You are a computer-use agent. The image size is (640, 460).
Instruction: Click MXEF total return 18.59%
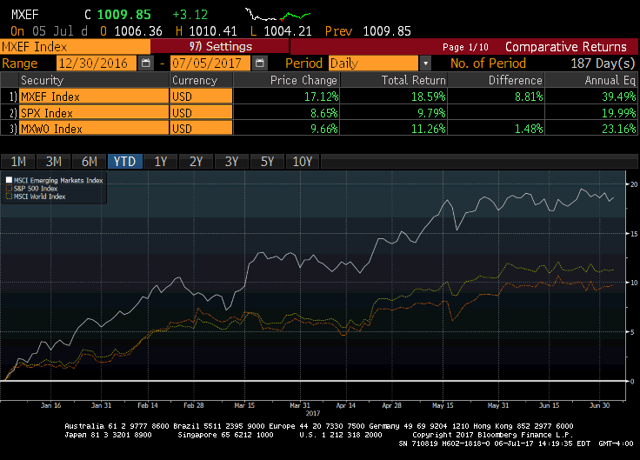[x=428, y=97]
